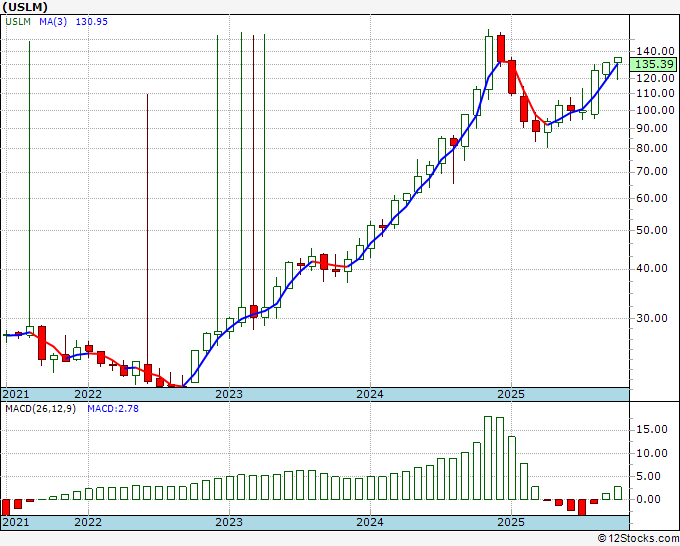The height and width of the screenshot is (546, 680).
Task: Click 2023 on the MACD panel time axis
Action: tap(229, 522)
